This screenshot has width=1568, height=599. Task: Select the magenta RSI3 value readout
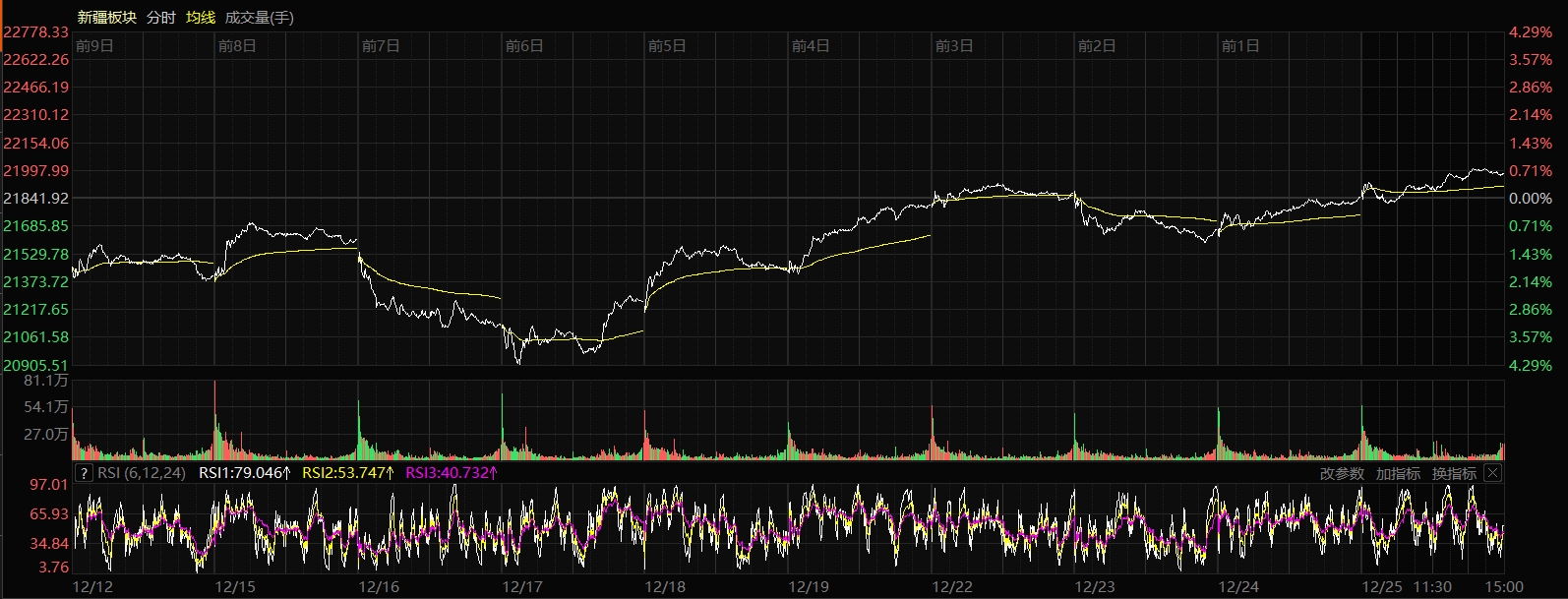click(452, 473)
